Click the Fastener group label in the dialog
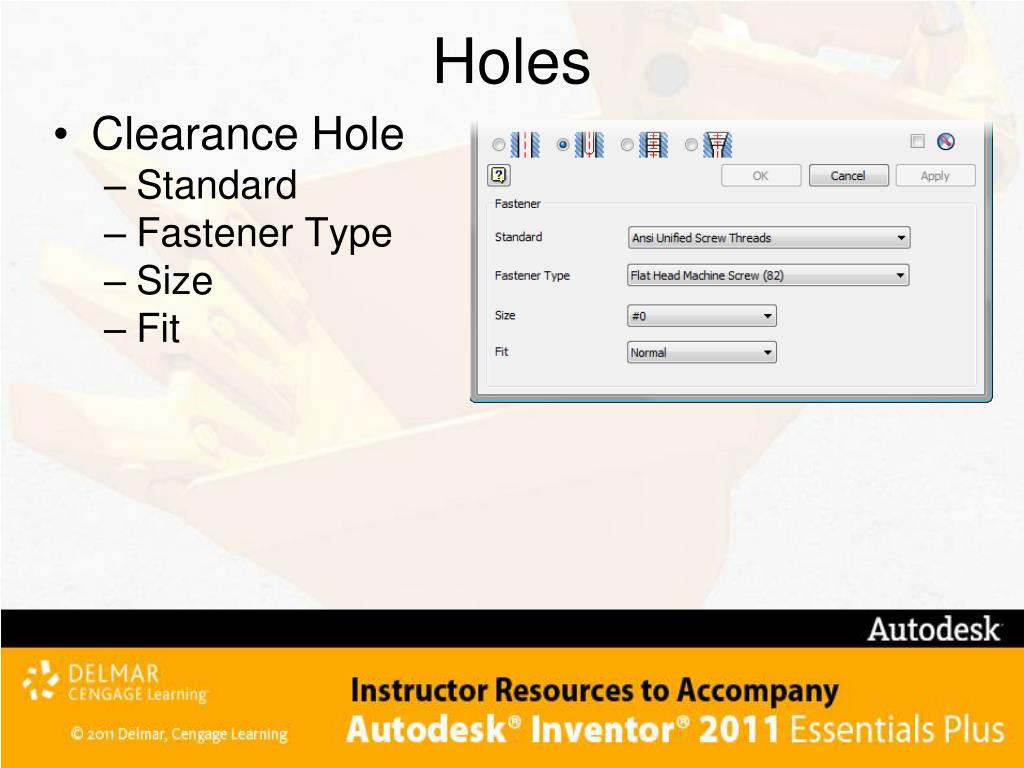The image size is (1024, 768). pyautogui.click(x=517, y=204)
